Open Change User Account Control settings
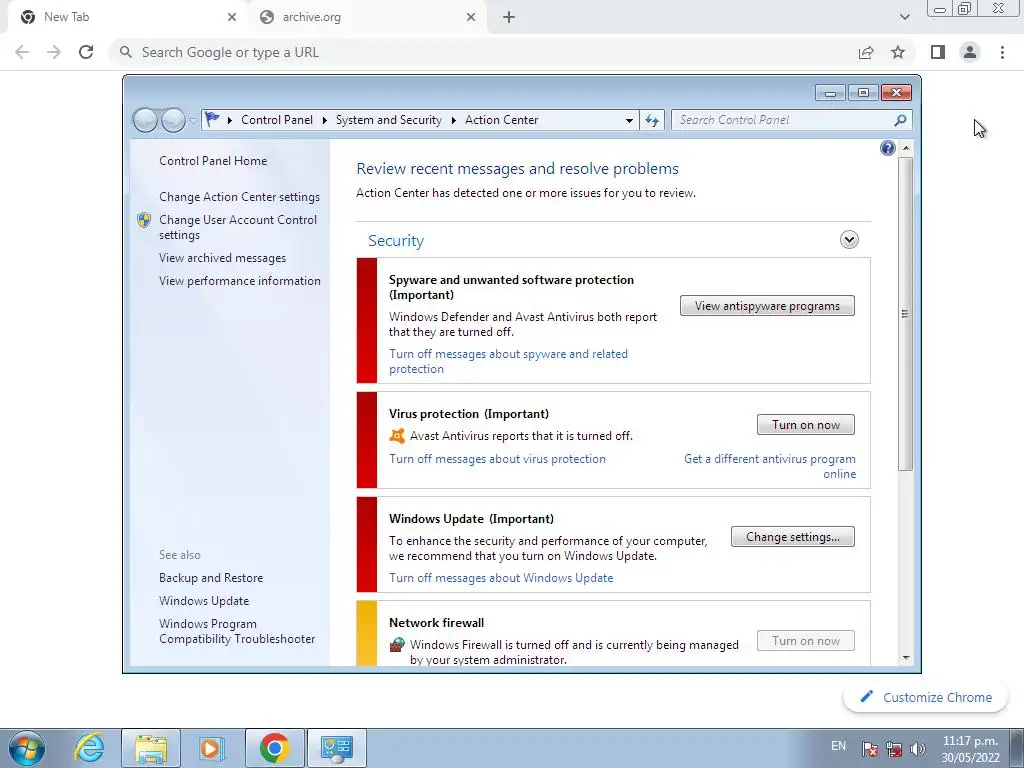The image size is (1024, 768). coord(238,227)
